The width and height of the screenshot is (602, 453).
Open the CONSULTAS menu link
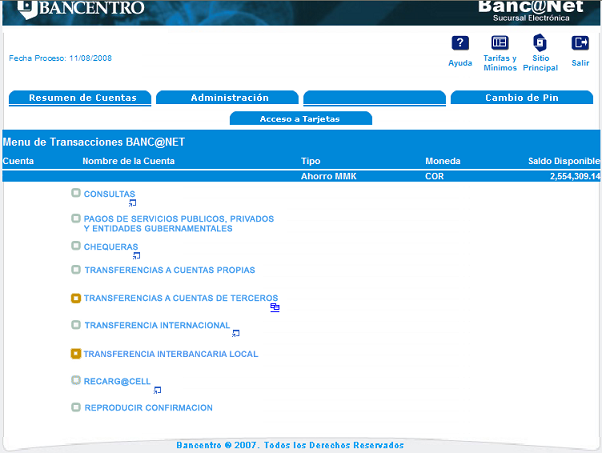pyautogui.click(x=109, y=194)
